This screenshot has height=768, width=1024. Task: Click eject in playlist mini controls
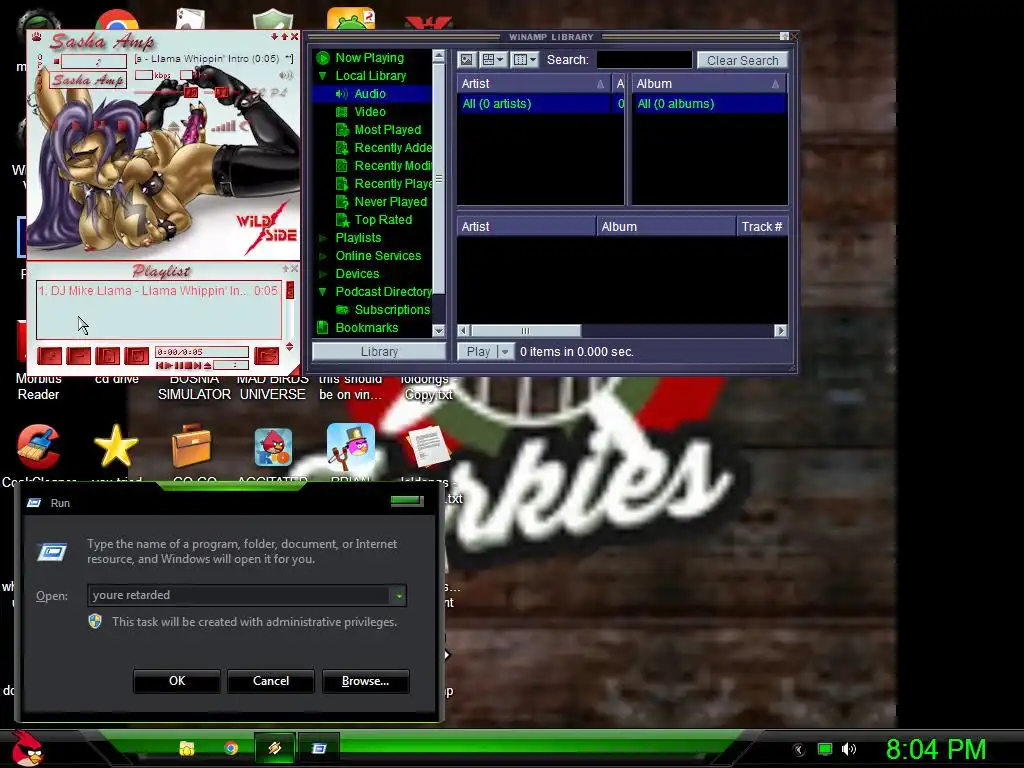click(x=207, y=366)
